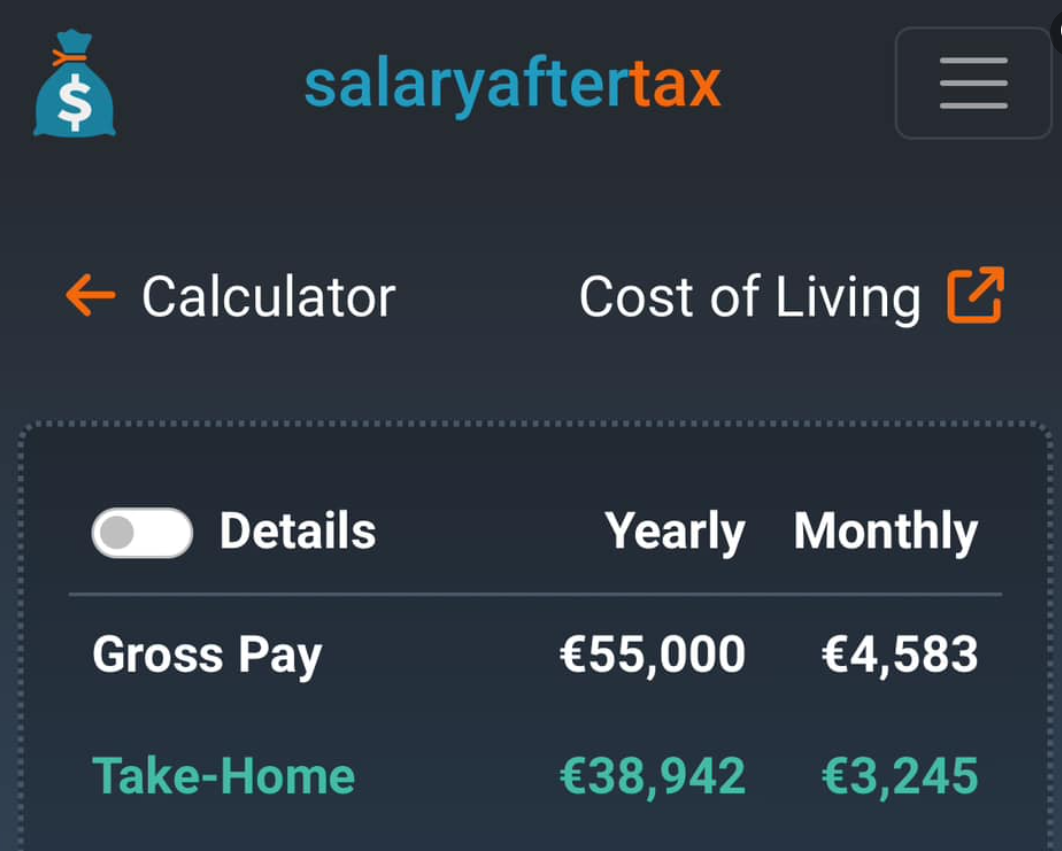Click the monthly gross pay €4,583

pyautogui.click(x=899, y=655)
